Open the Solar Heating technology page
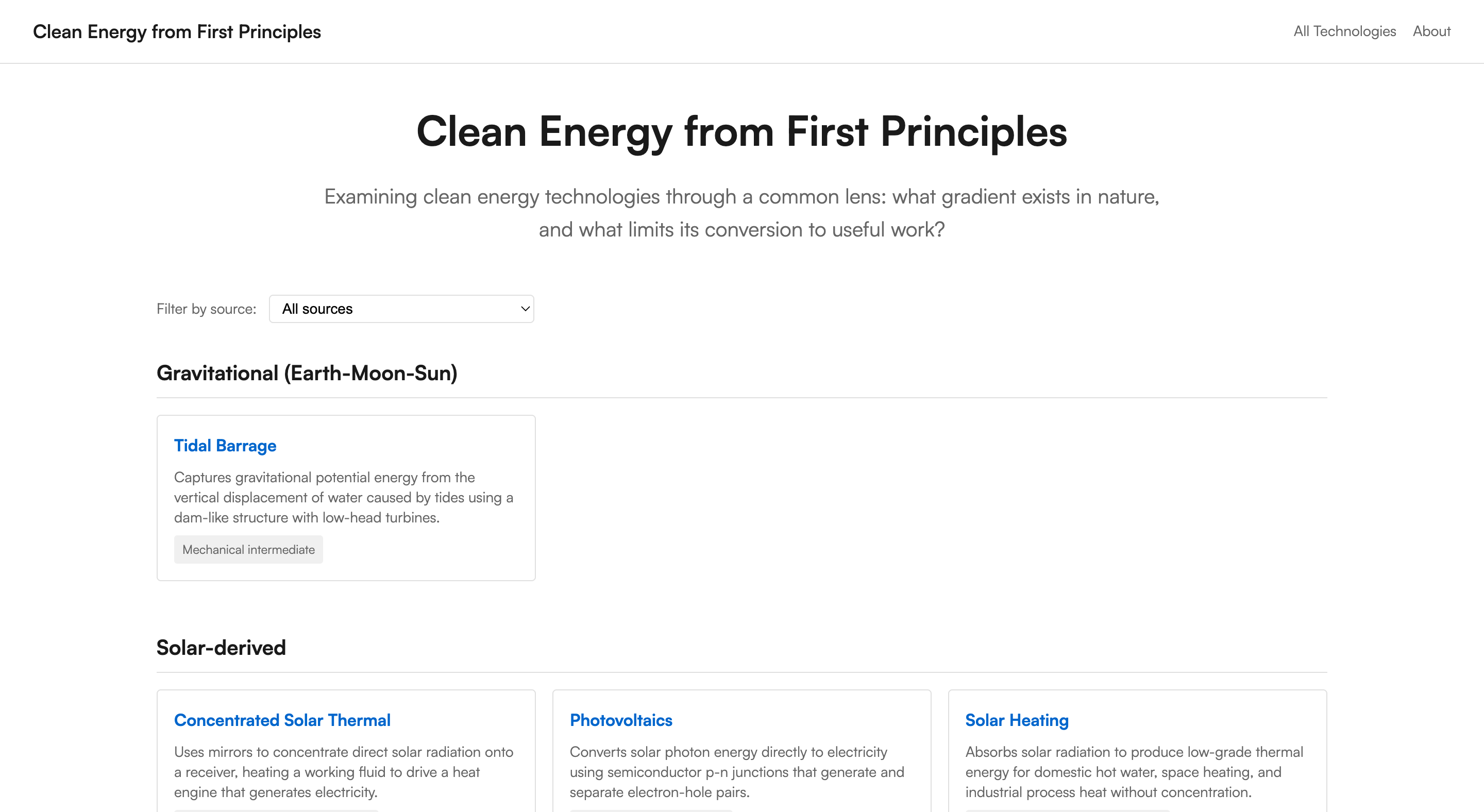Screen dimensions: 1484x812 pyautogui.click(x=1016, y=720)
